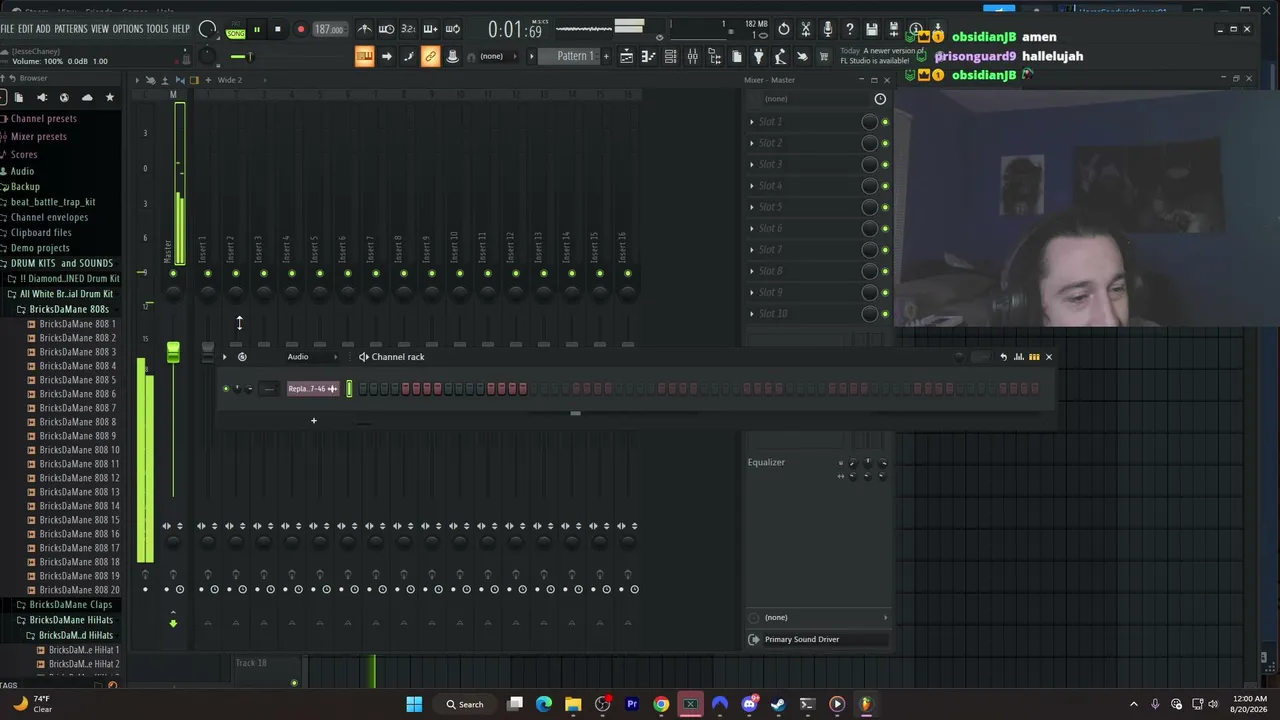Open the mixer output (none) dropdown
The image size is (1280, 720).
click(818, 618)
